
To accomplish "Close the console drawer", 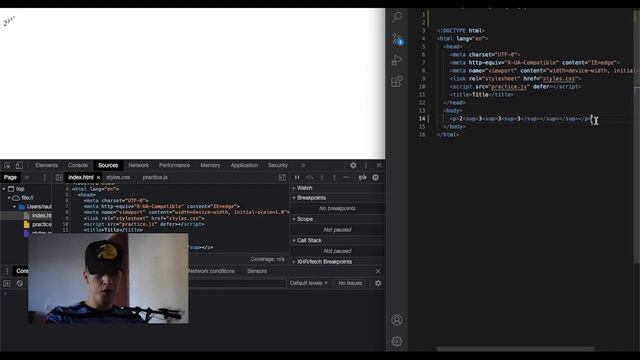I will click(x=378, y=271).
